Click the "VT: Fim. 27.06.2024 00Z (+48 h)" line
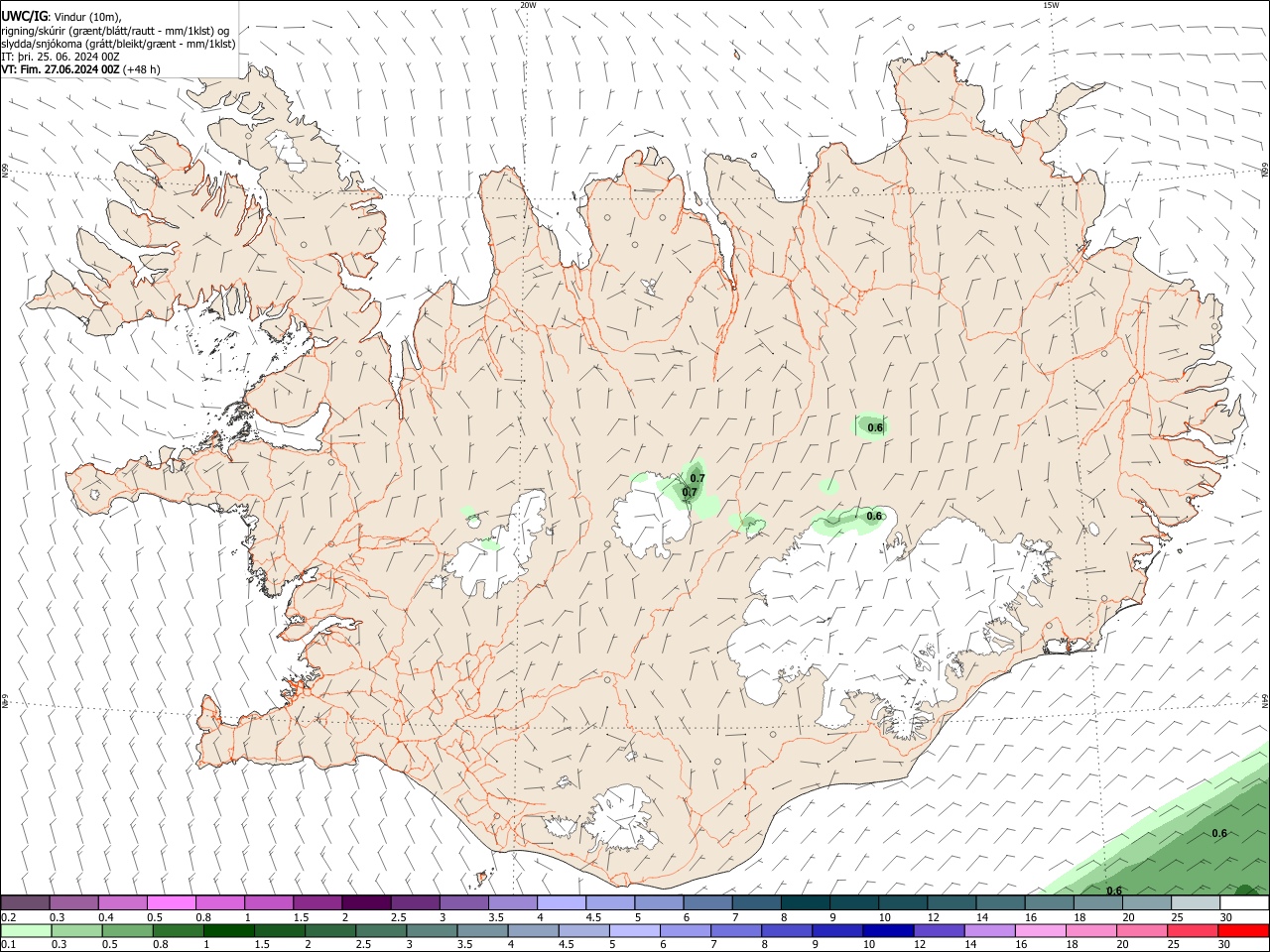This screenshot has width=1270, height=952. pos(80,69)
